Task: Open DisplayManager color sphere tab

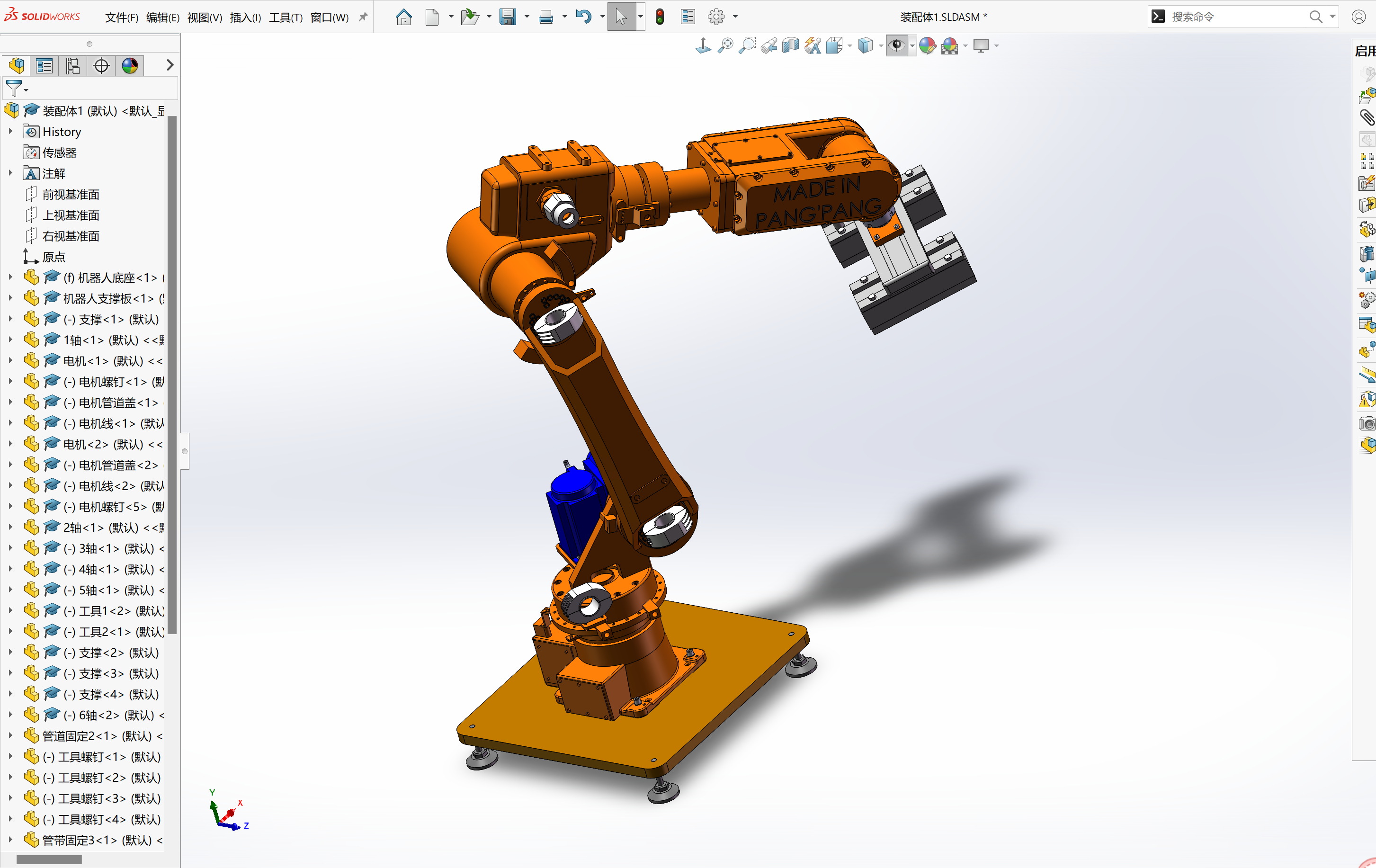Action: coord(130,66)
